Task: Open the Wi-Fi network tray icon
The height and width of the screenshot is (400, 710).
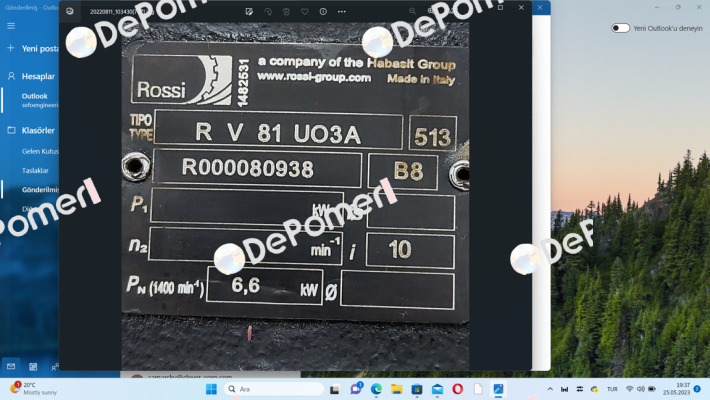Action: coord(629,389)
